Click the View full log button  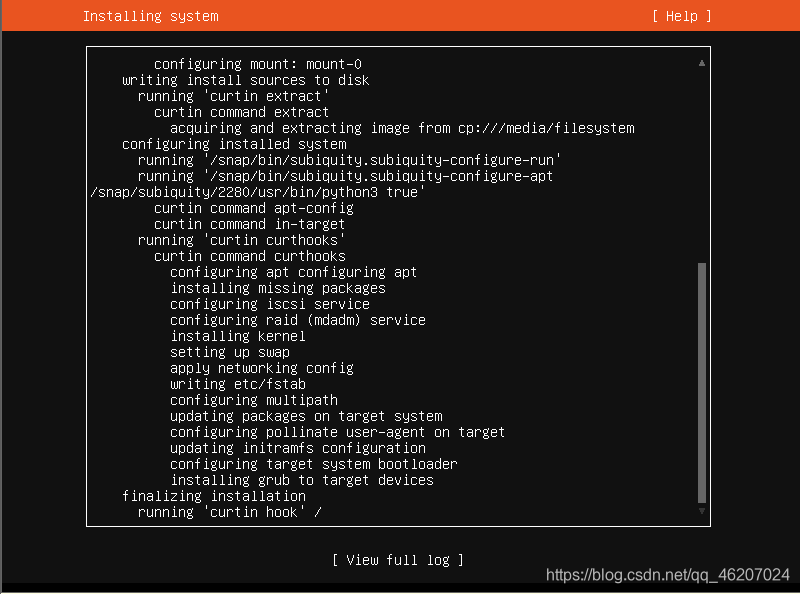tap(398, 560)
